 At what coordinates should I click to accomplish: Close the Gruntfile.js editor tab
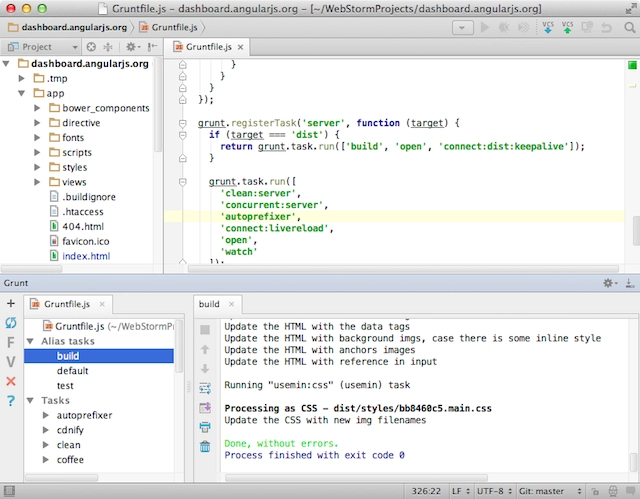coord(241,47)
